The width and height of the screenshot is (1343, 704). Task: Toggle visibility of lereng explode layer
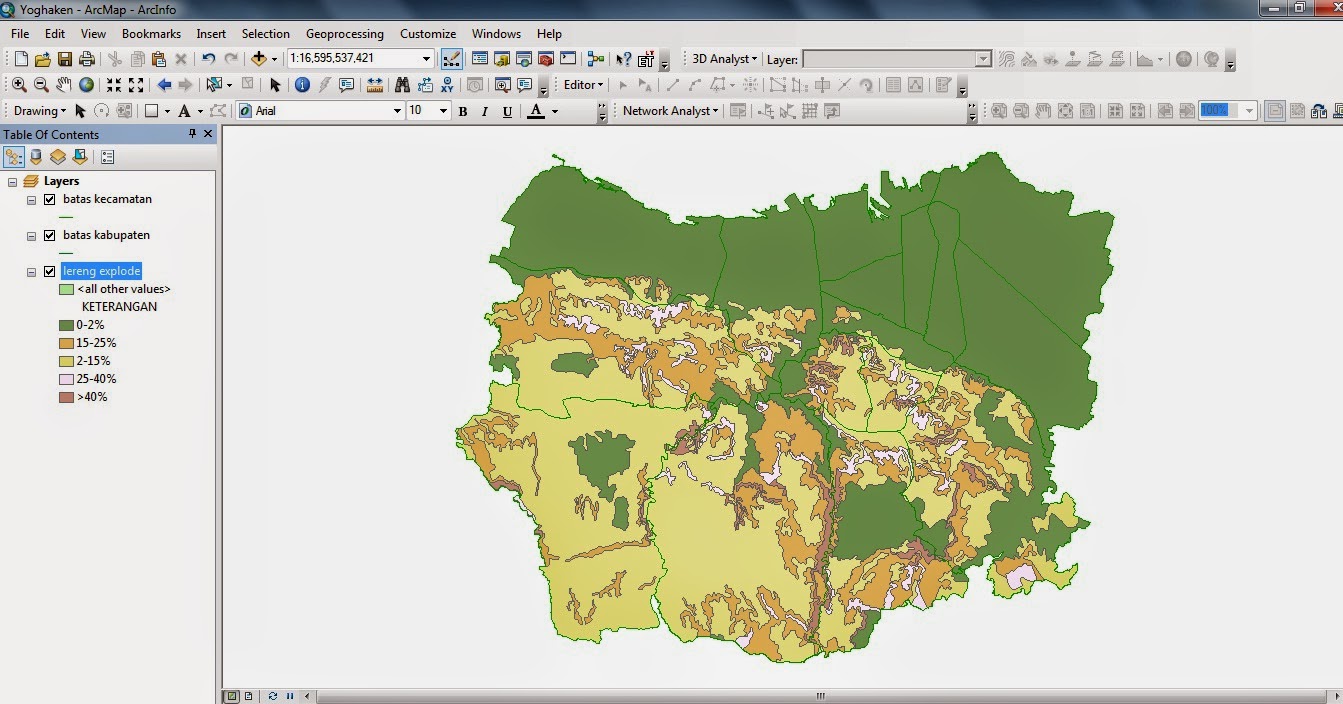click(49, 271)
